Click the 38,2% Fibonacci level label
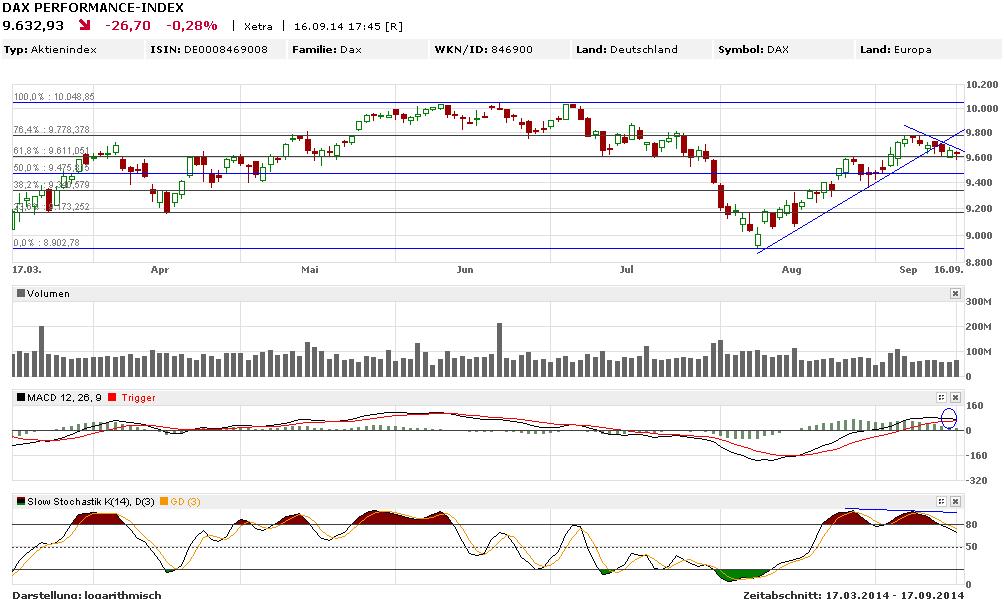The image size is (1004, 599). [x=51, y=185]
